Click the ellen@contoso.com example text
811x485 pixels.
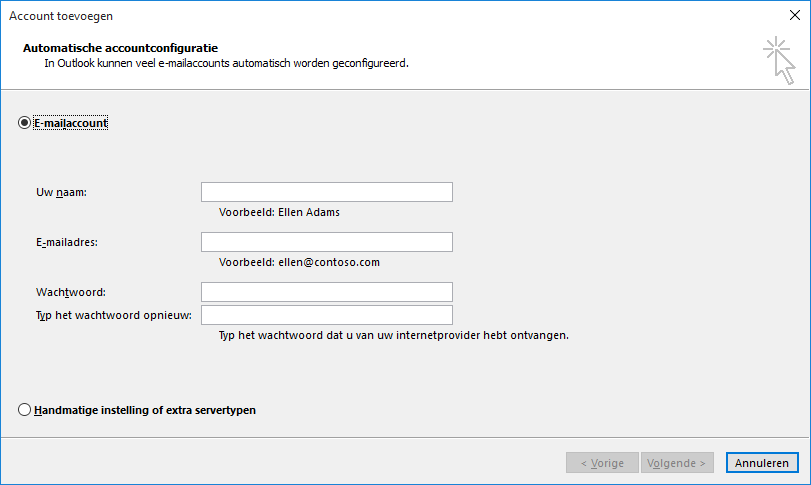coord(300,262)
